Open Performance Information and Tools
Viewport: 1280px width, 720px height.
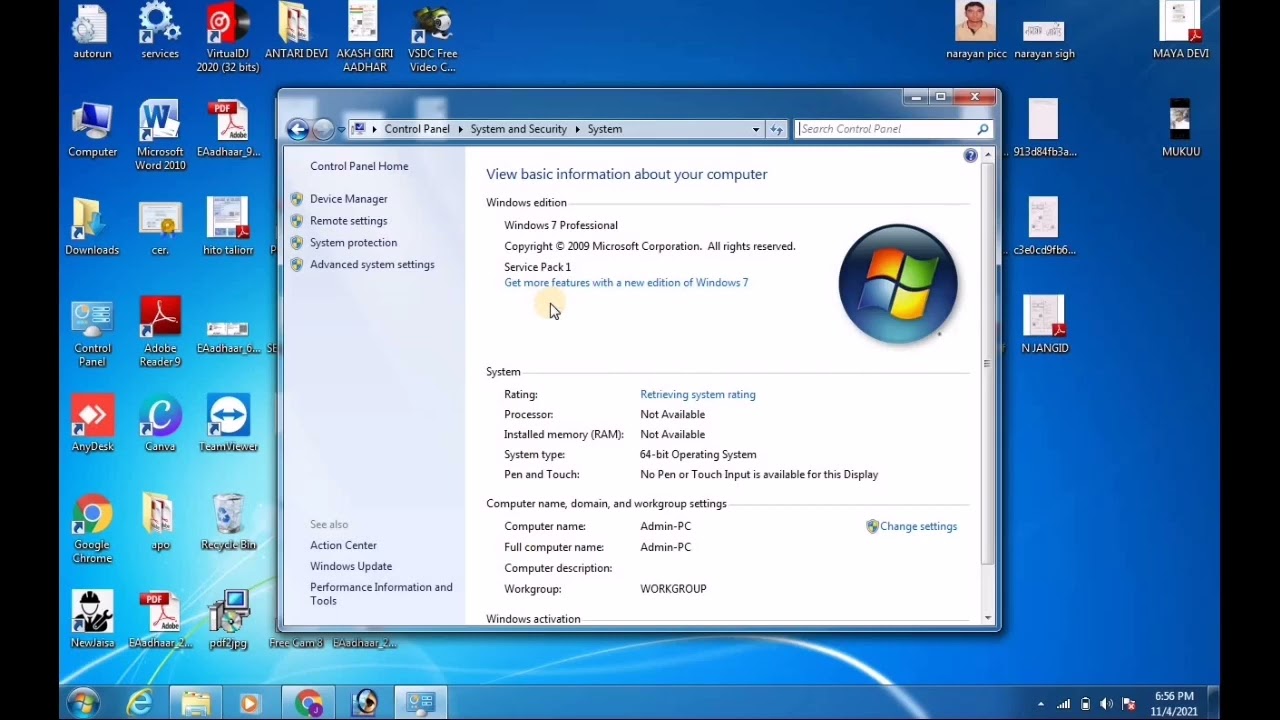tap(381, 594)
